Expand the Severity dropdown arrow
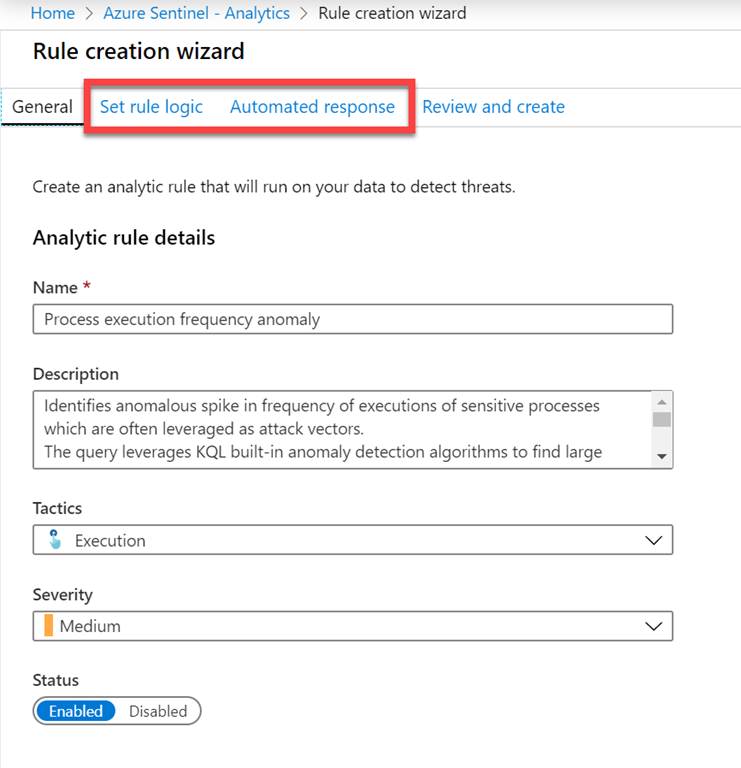 pyautogui.click(x=654, y=626)
